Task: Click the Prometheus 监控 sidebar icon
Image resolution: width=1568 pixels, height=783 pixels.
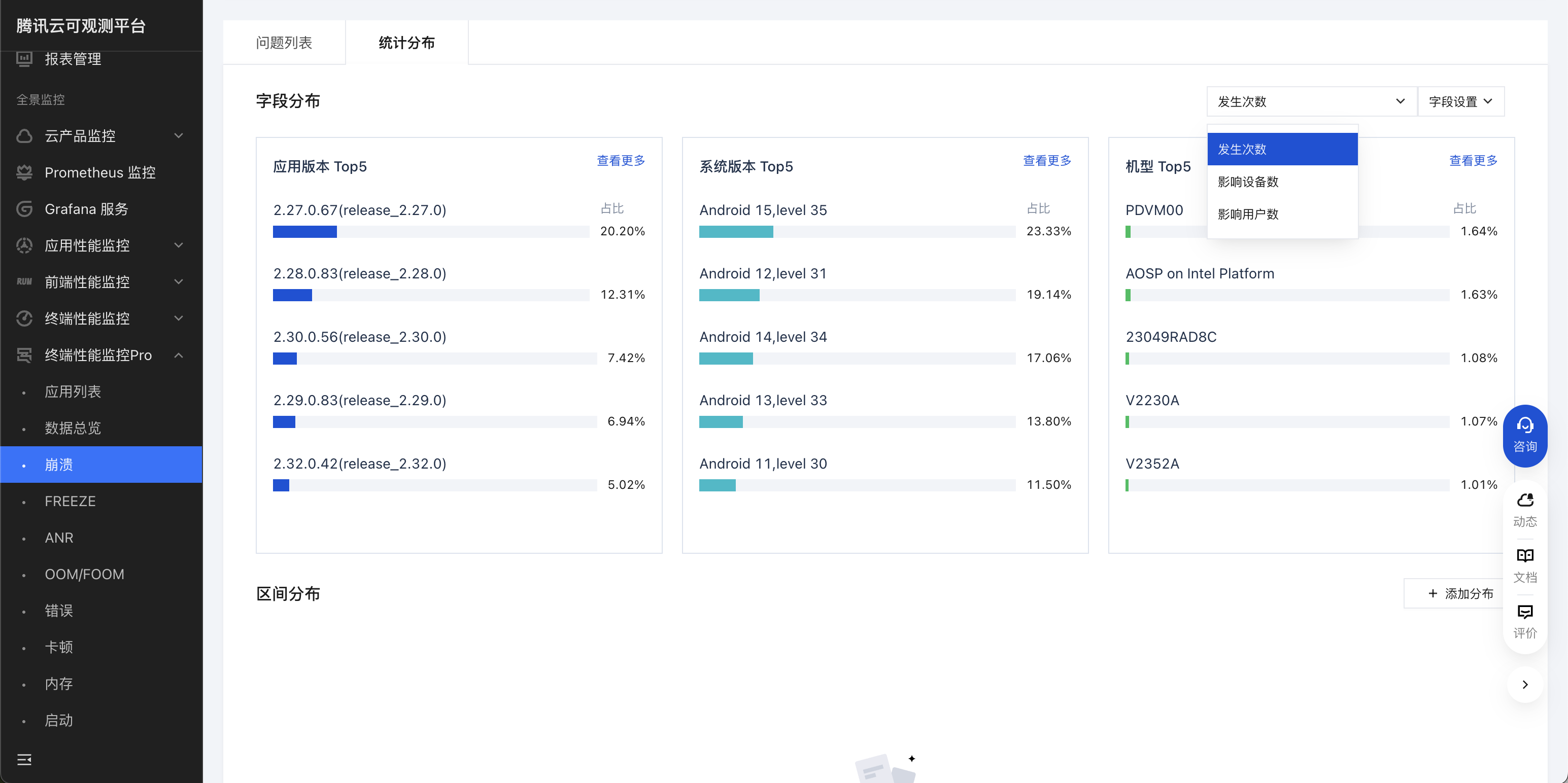Action: (24, 173)
